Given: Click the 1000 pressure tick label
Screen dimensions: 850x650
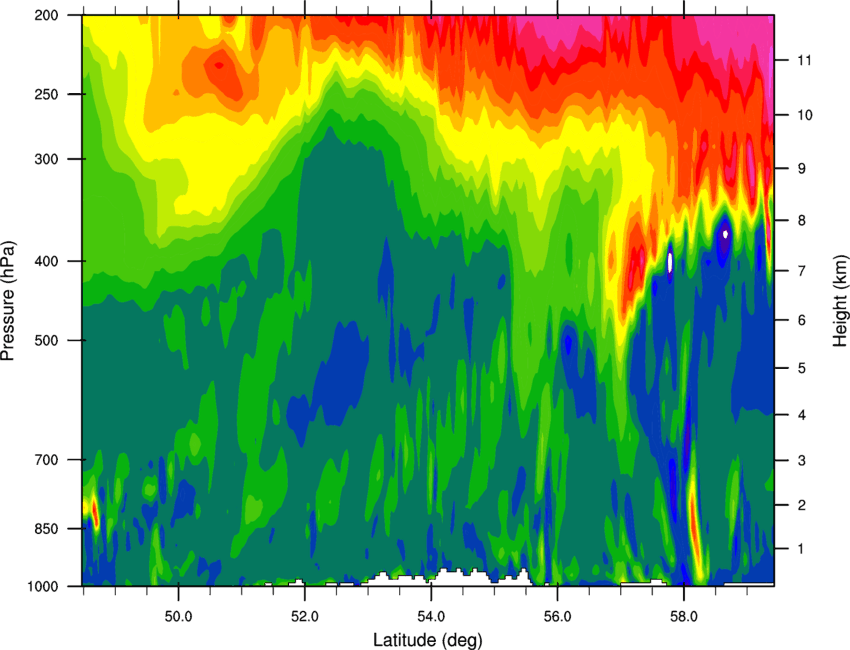Looking at the screenshot, I should point(43,586).
